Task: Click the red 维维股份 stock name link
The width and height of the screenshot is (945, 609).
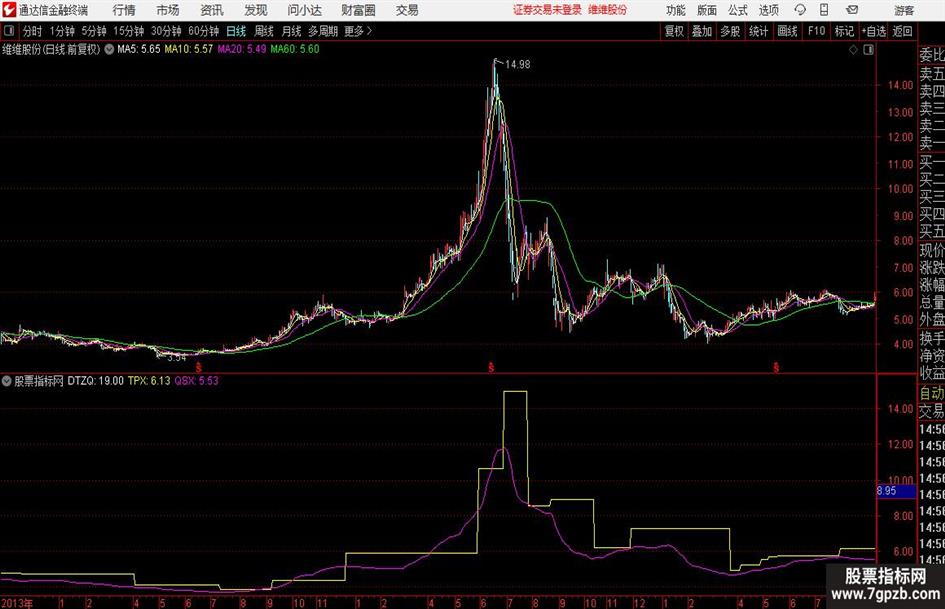Action: (608, 10)
